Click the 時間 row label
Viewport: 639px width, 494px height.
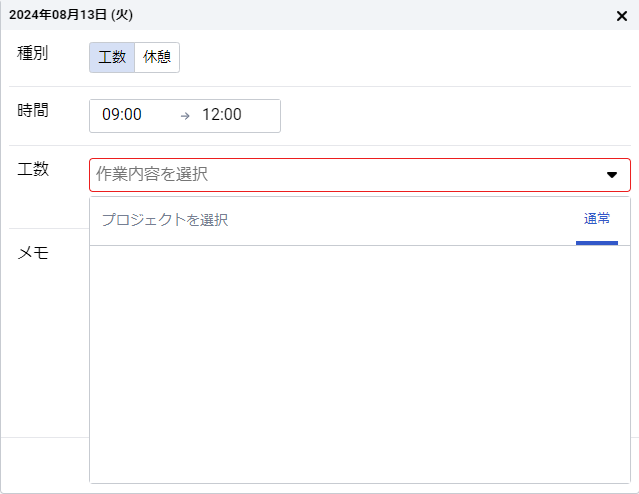pos(33,110)
